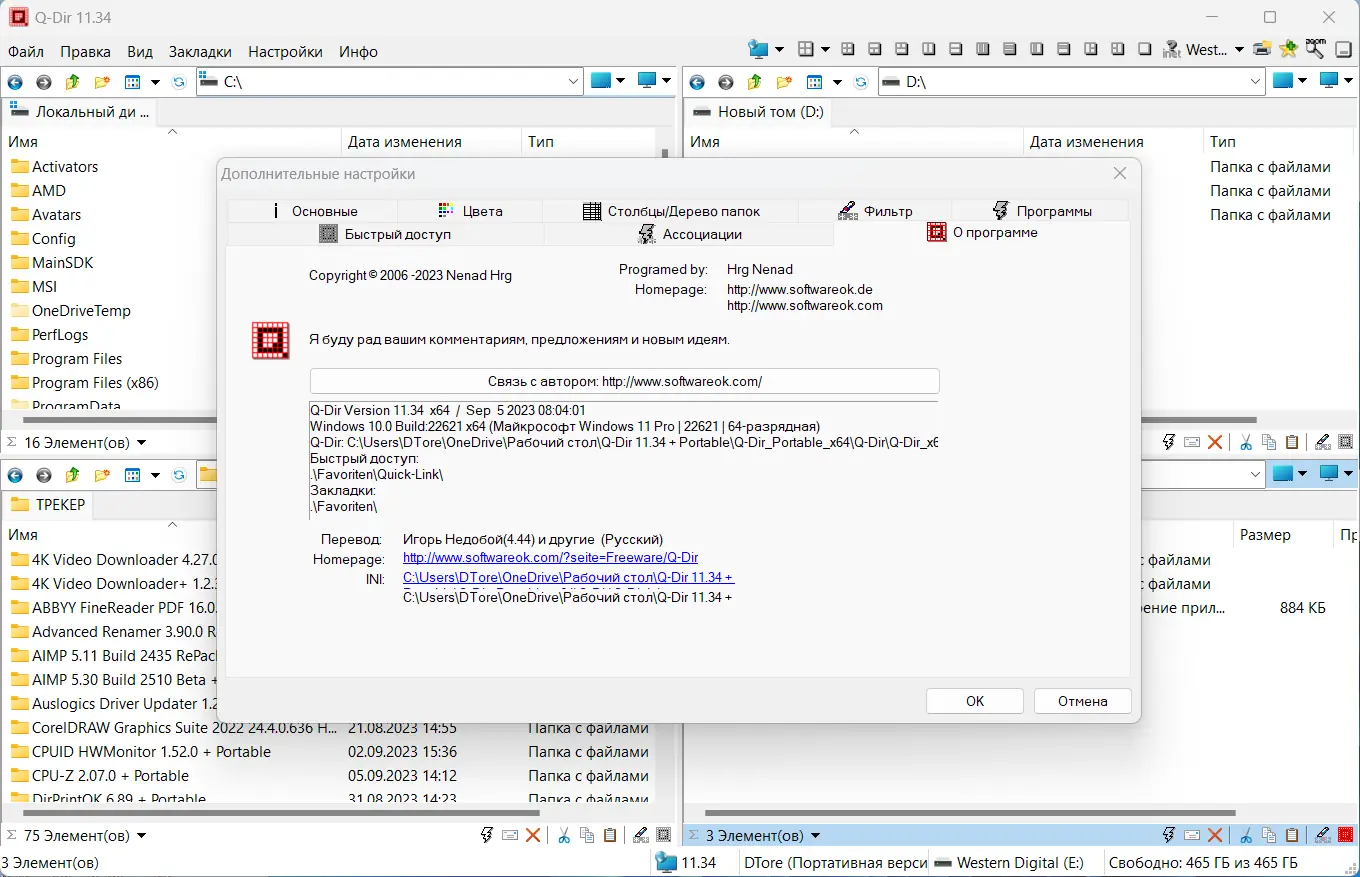Click paste clipboard icon in 75 Элемент(ов) bar
Image resolution: width=1360 pixels, height=877 pixels.
[x=609, y=835]
